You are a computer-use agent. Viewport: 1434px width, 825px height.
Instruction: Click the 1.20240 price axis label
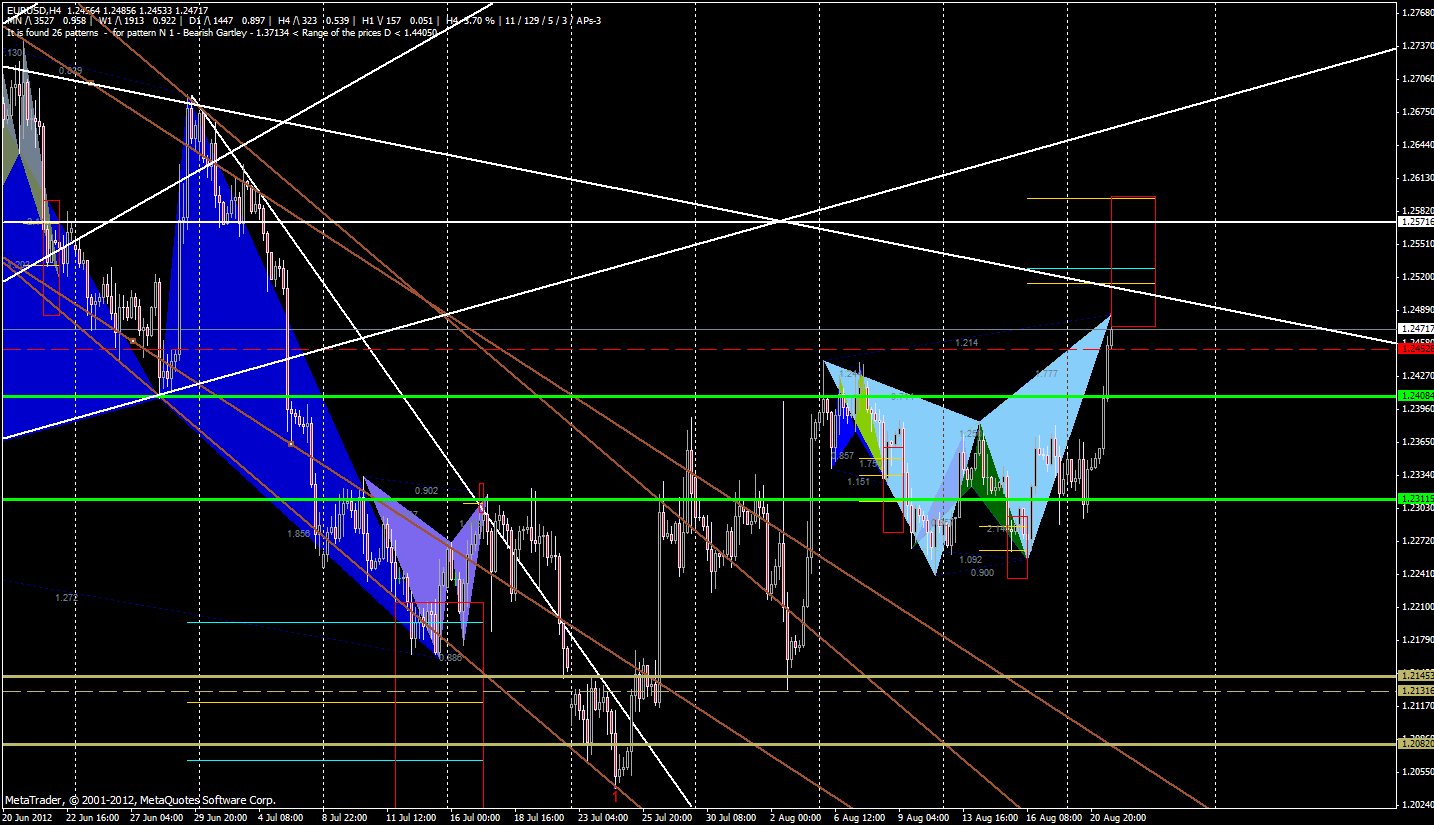point(1416,805)
